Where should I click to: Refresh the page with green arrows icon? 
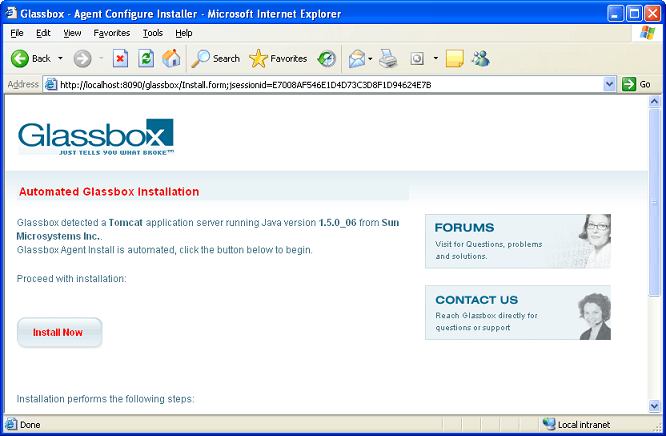(146, 59)
